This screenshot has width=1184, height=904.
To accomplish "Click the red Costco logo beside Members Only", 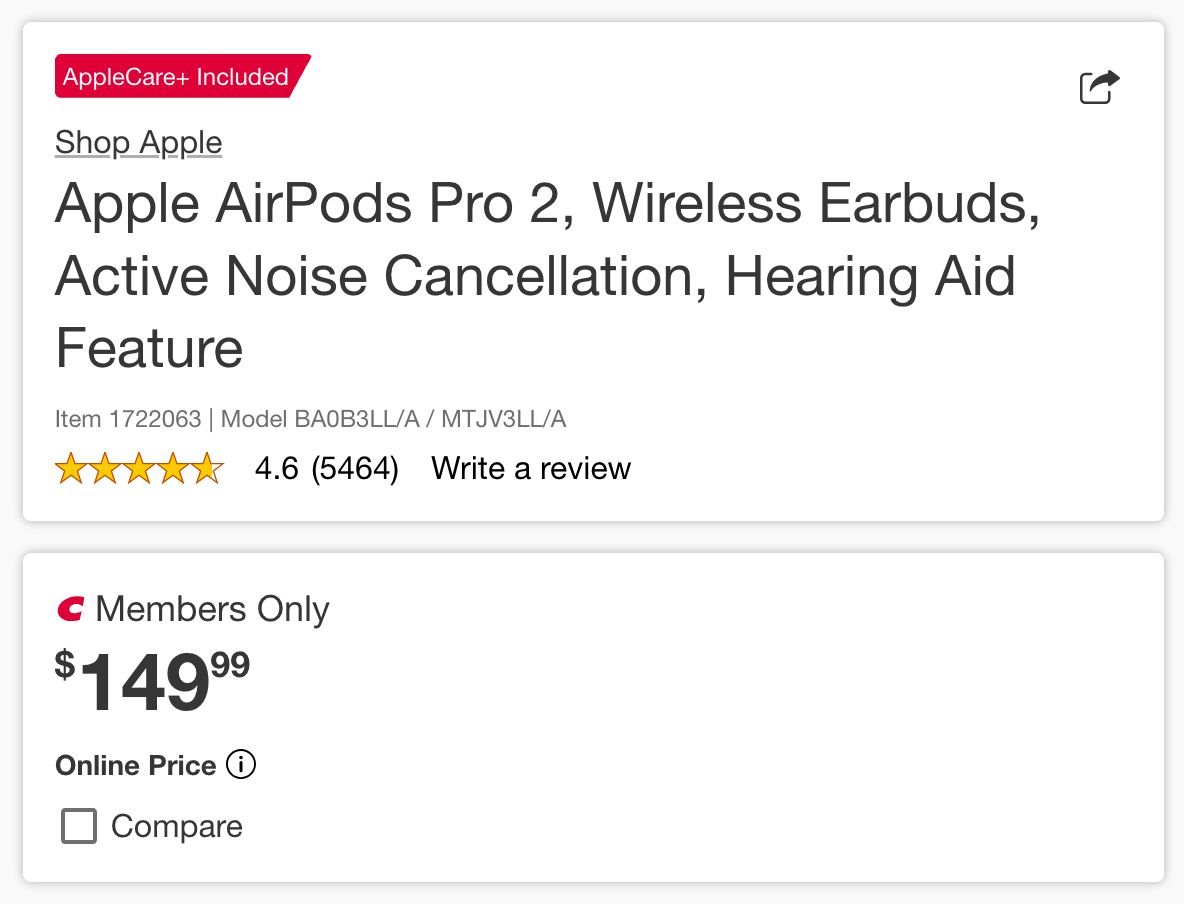I will [71, 608].
